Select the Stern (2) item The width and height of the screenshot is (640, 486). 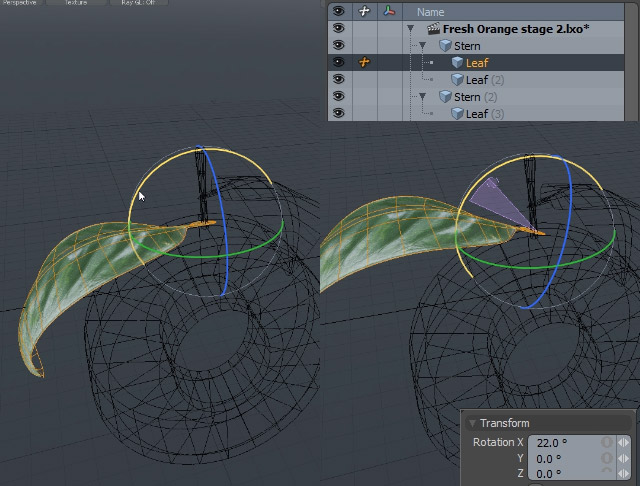(x=476, y=97)
